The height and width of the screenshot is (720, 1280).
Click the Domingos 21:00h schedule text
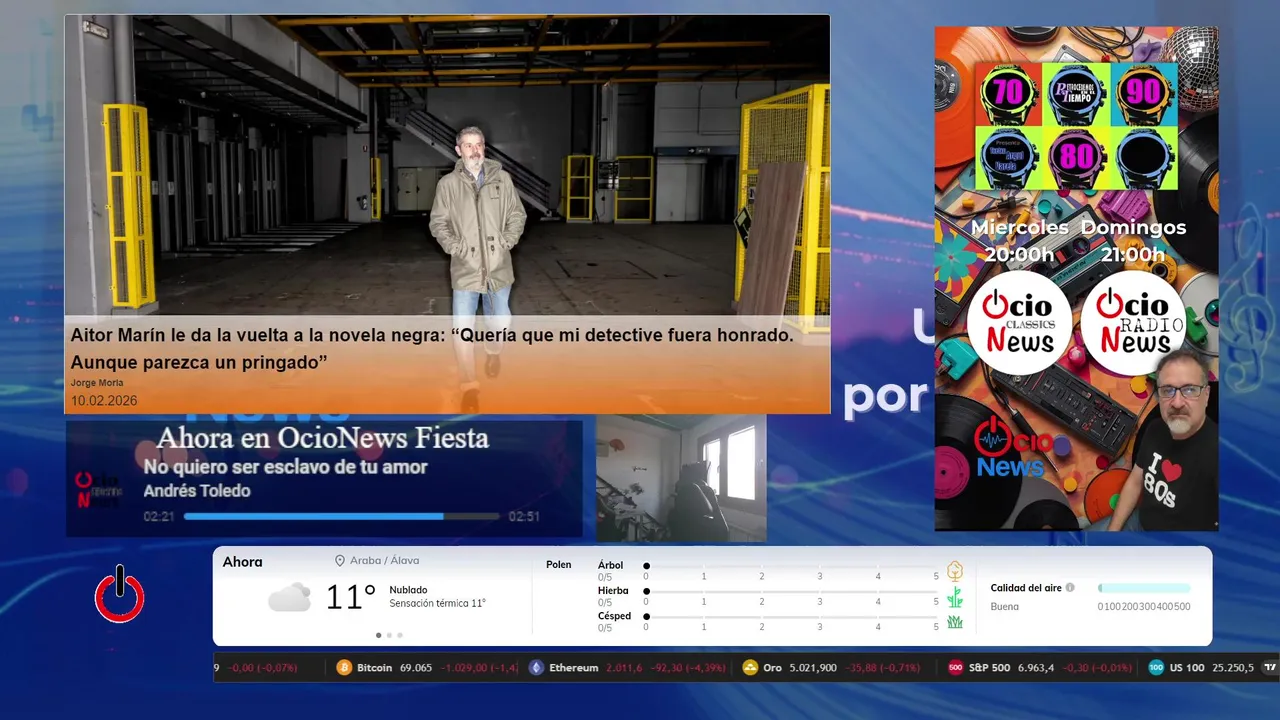point(1133,241)
